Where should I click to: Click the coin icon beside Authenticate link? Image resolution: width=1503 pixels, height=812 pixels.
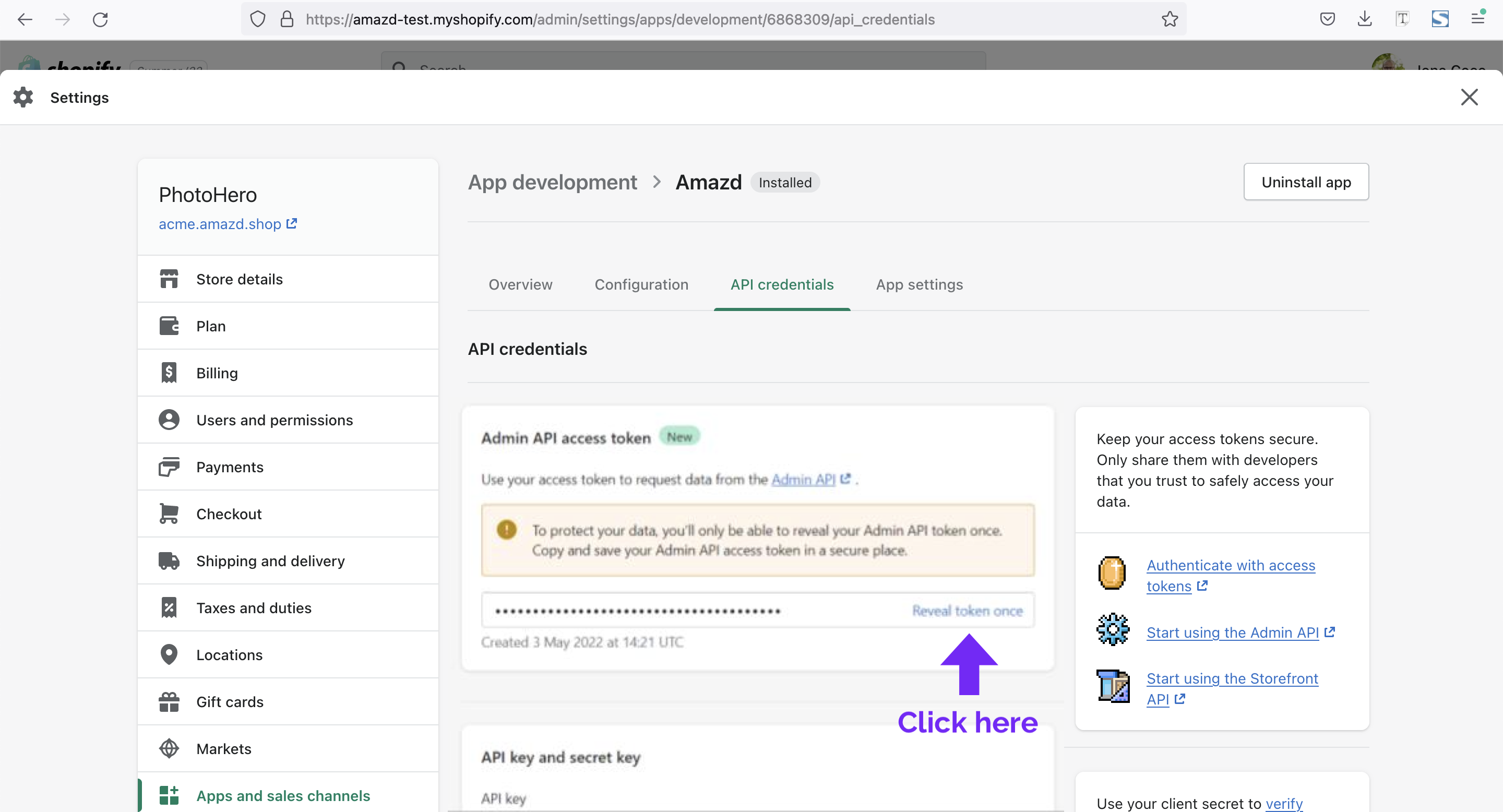pos(1112,573)
